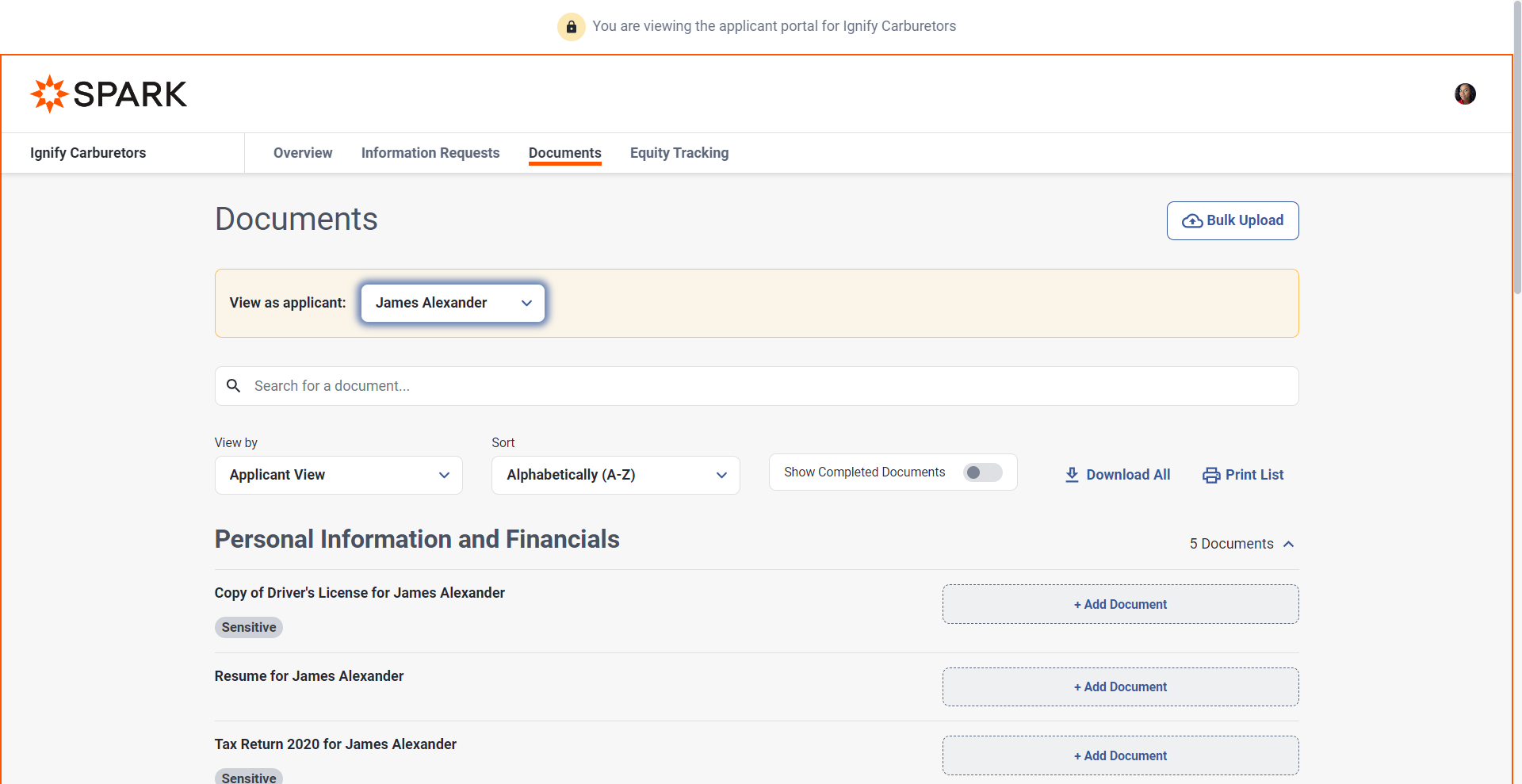Collapse the 5 Documents section chevron
This screenshot has height=784, width=1522.
1289,544
